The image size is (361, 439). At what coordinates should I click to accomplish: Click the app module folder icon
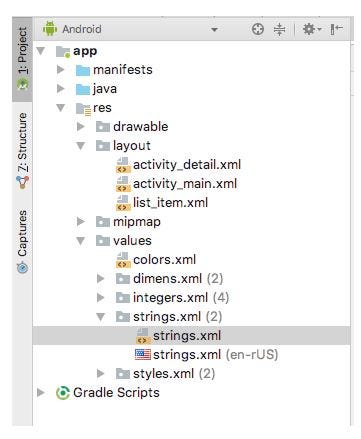click(63, 52)
